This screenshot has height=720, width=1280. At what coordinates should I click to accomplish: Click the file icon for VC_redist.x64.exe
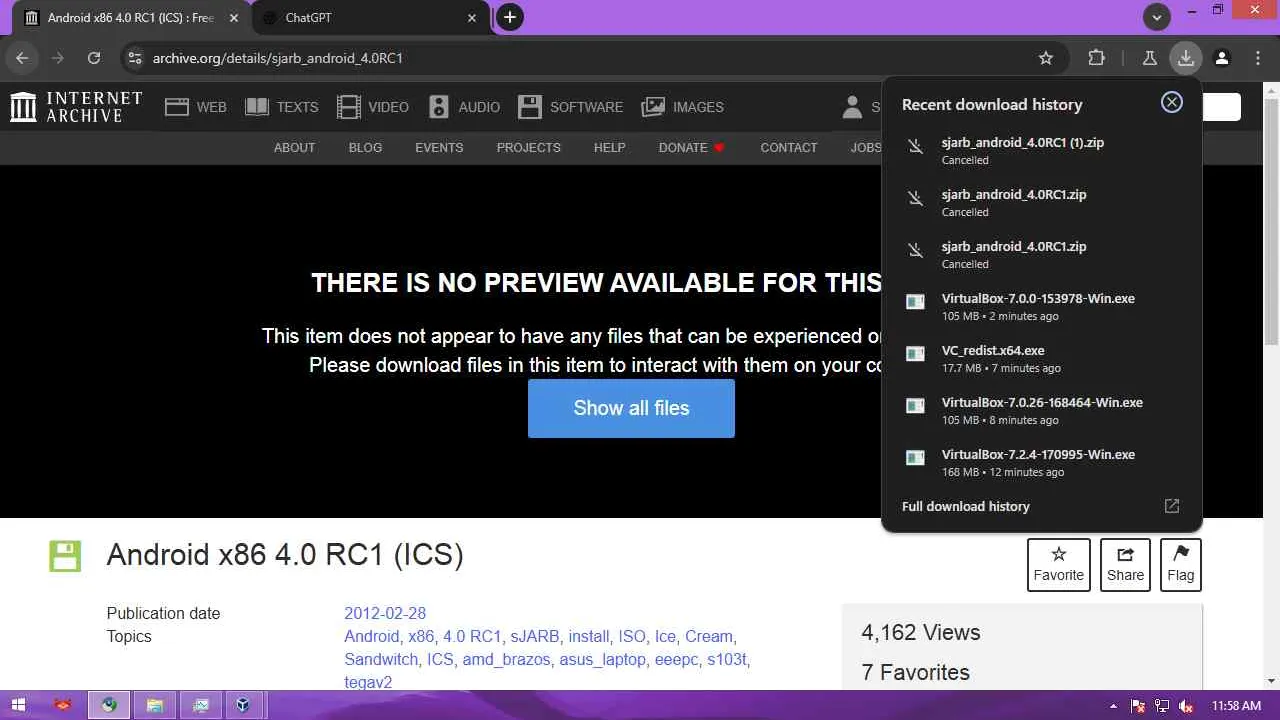(x=915, y=353)
